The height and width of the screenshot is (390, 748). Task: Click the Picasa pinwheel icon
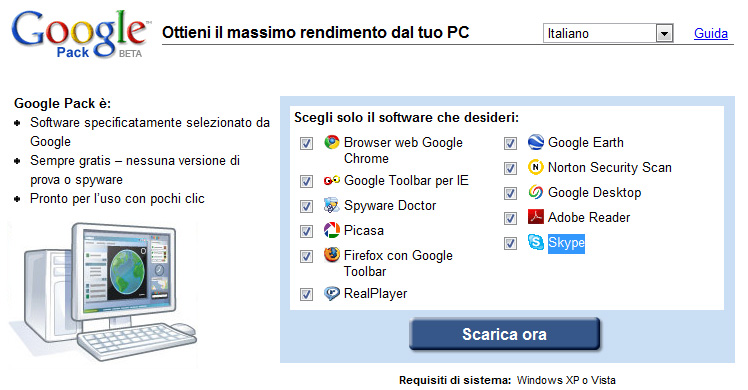click(332, 230)
